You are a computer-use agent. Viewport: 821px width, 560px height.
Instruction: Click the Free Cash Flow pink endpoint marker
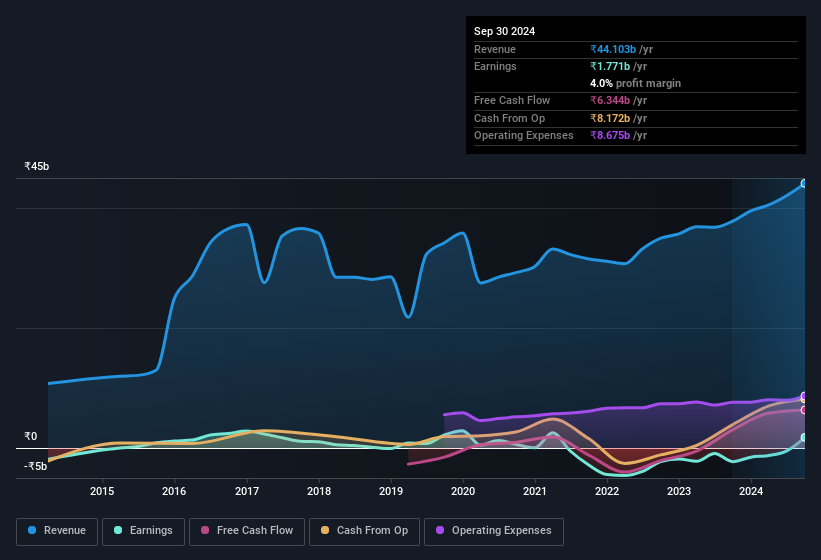[x=804, y=410]
